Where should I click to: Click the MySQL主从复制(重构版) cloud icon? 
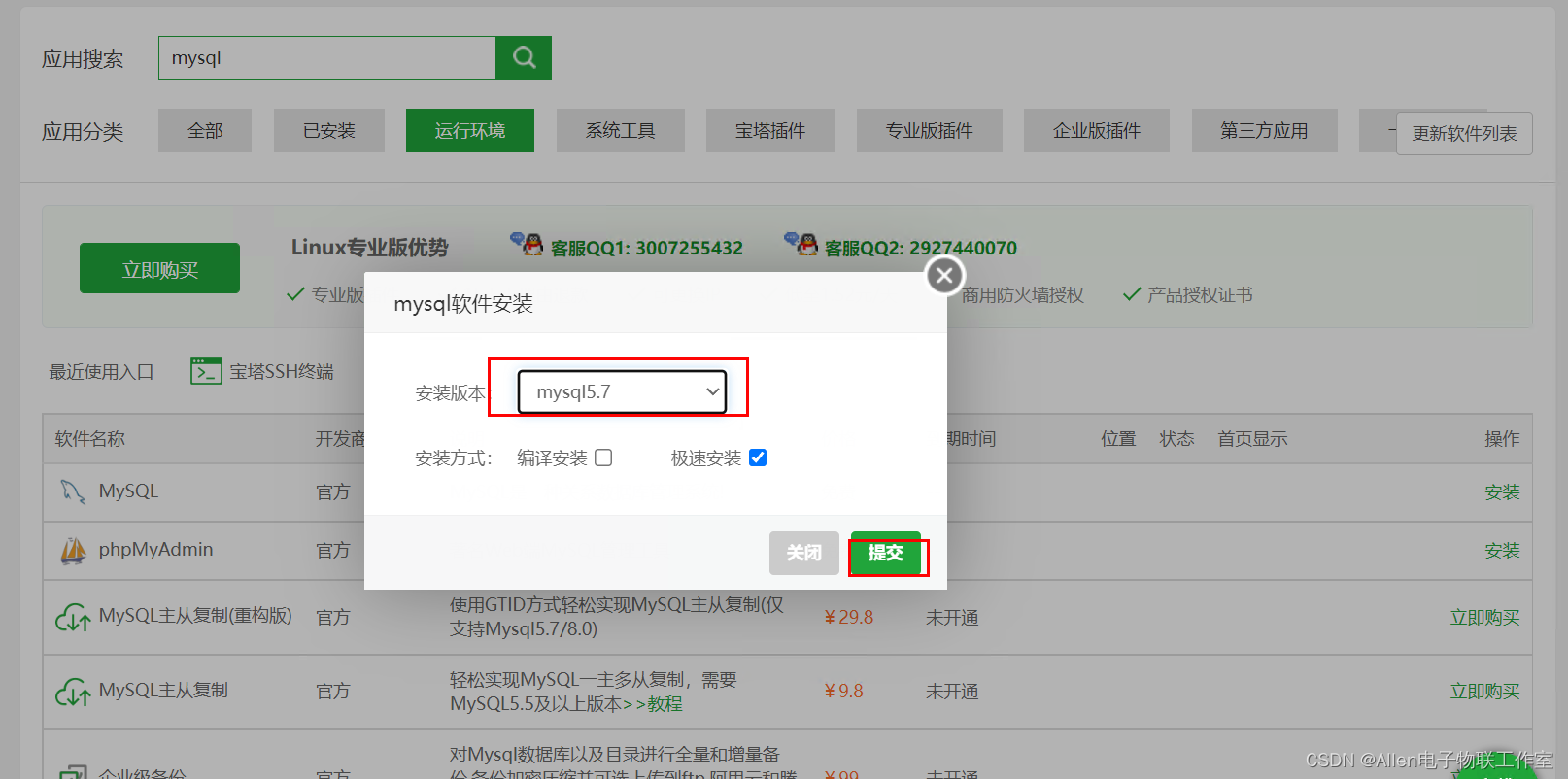[x=73, y=617]
